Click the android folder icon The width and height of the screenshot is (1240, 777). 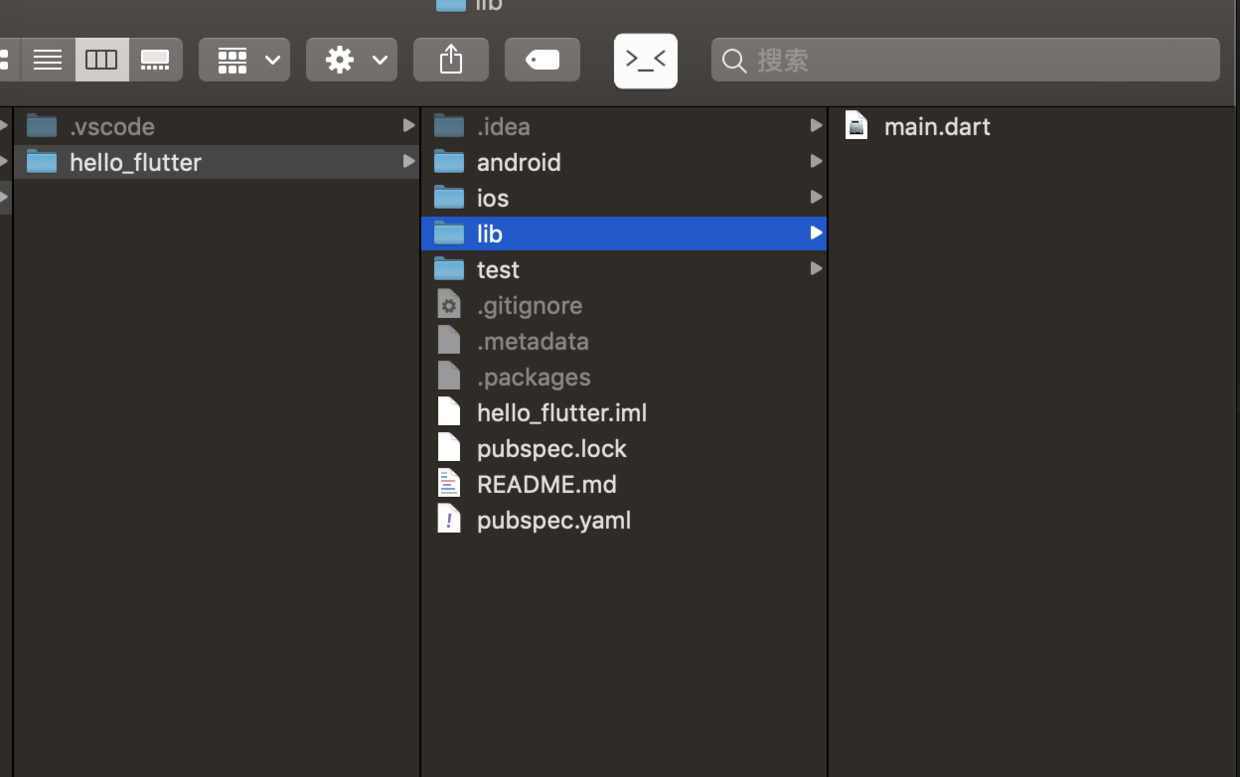pos(449,161)
